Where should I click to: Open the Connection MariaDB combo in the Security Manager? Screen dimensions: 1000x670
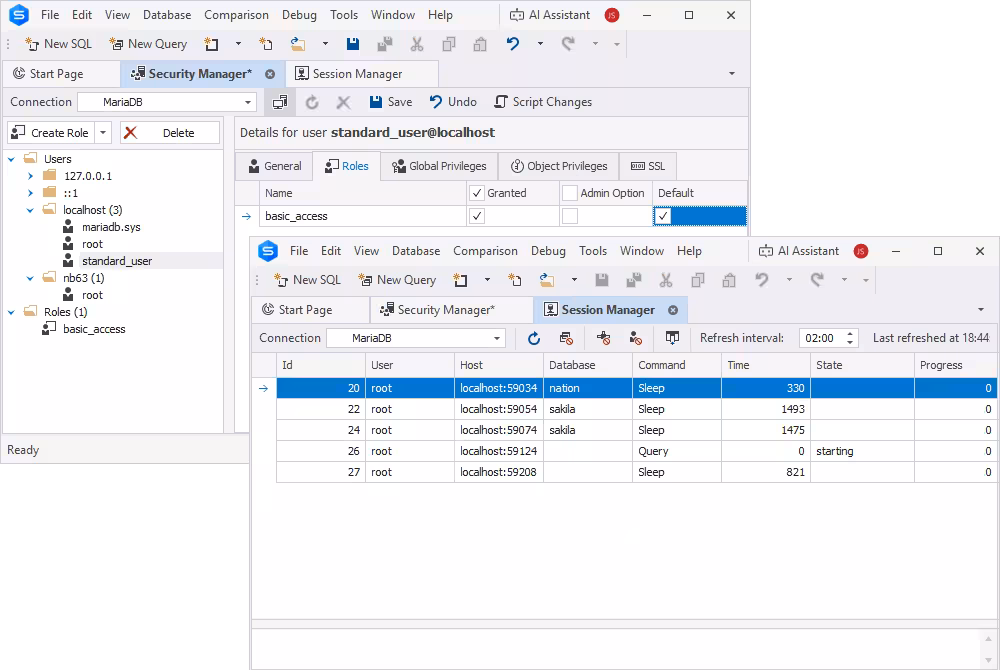167,102
